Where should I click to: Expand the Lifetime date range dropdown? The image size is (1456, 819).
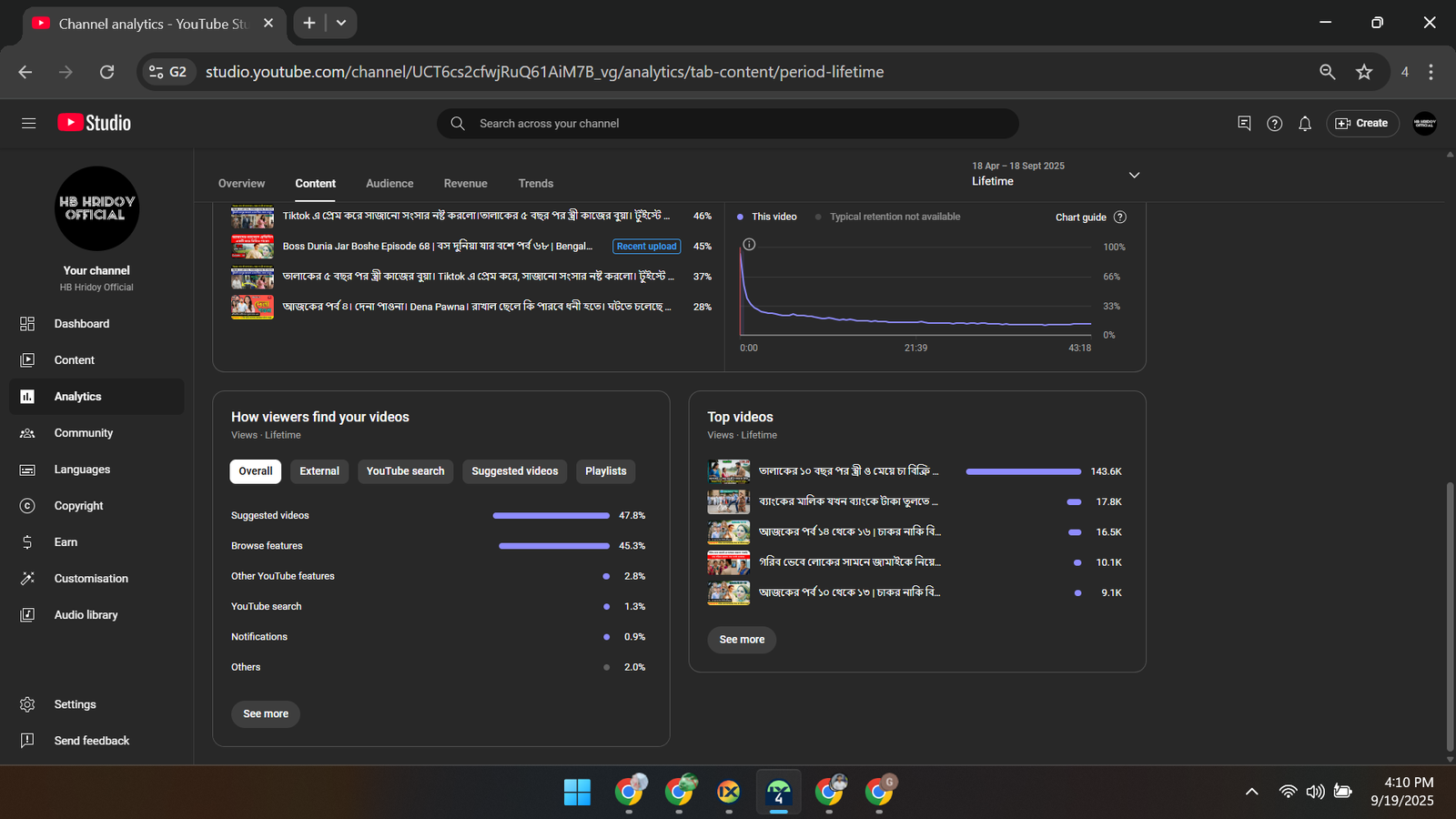click(x=1134, y=175)
